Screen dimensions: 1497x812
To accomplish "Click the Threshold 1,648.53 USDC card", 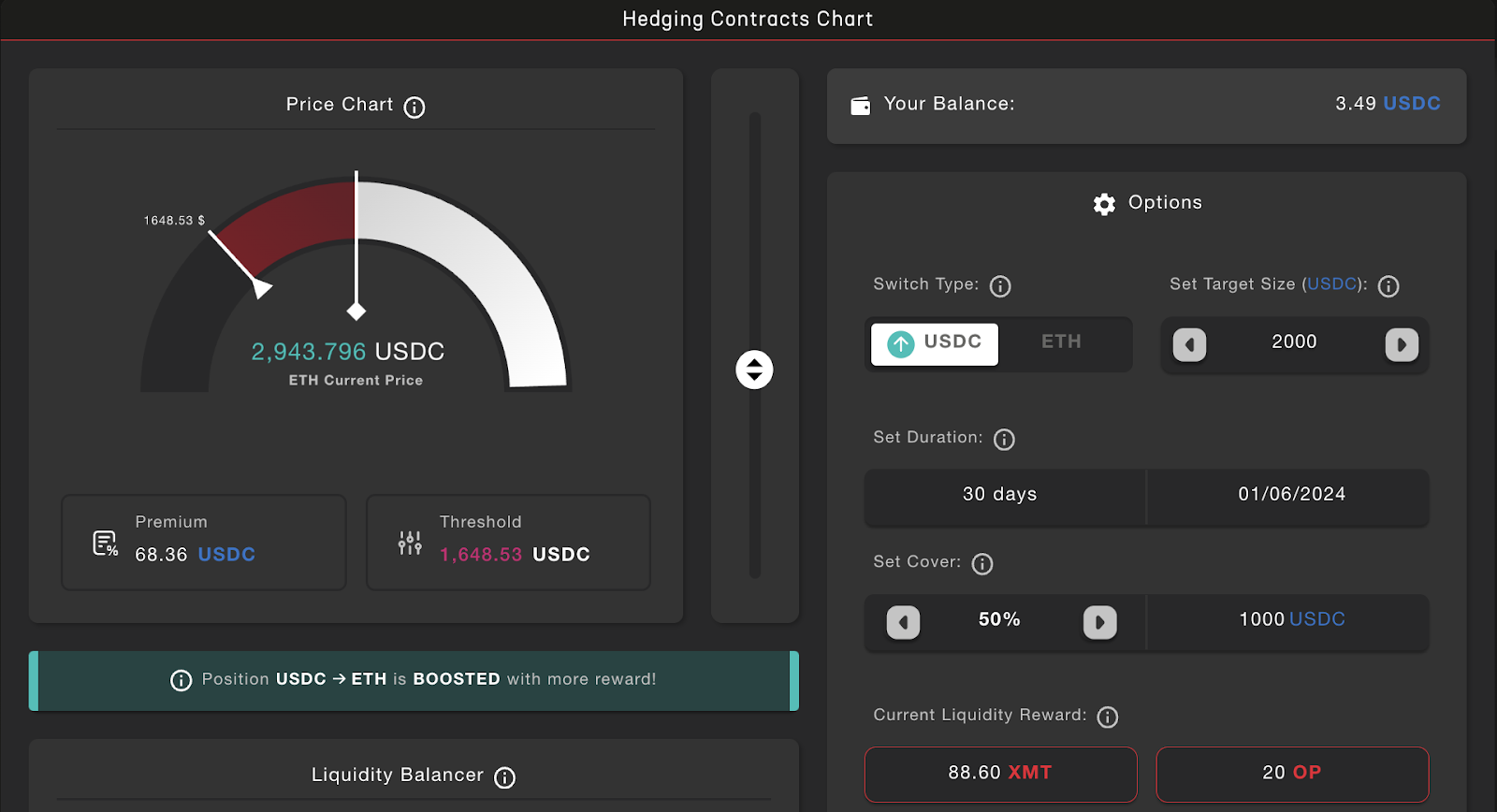I will (x=508, y=543).
